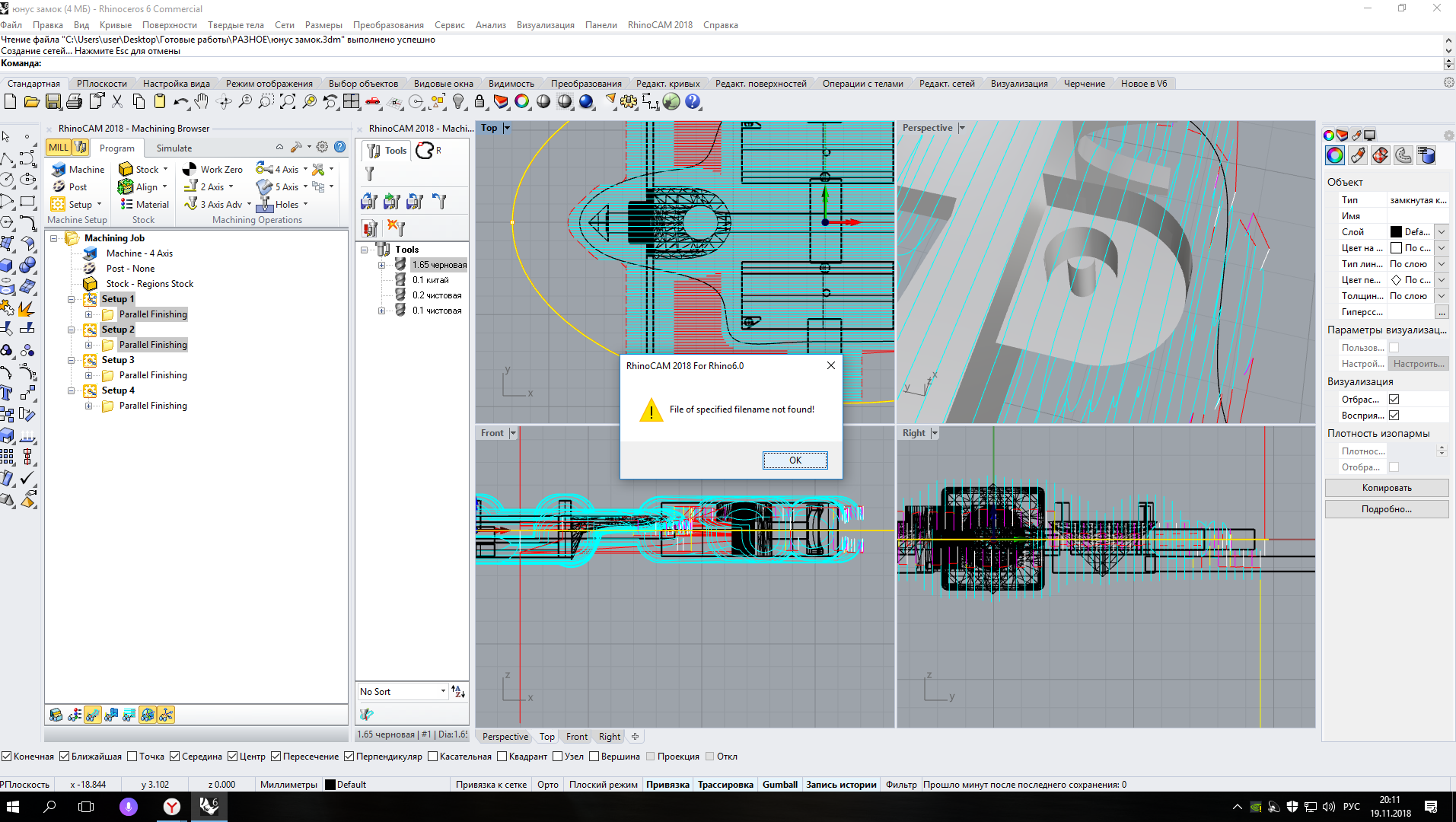Open the Machine setup icon
The image size is (1456, 822).
(59, 170)
